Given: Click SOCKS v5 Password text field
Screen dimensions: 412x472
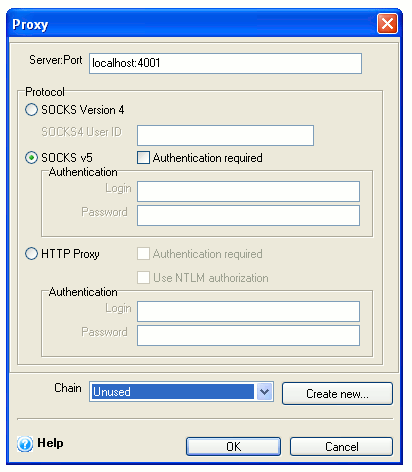Looking at the screenshot, I should (248, 215).
